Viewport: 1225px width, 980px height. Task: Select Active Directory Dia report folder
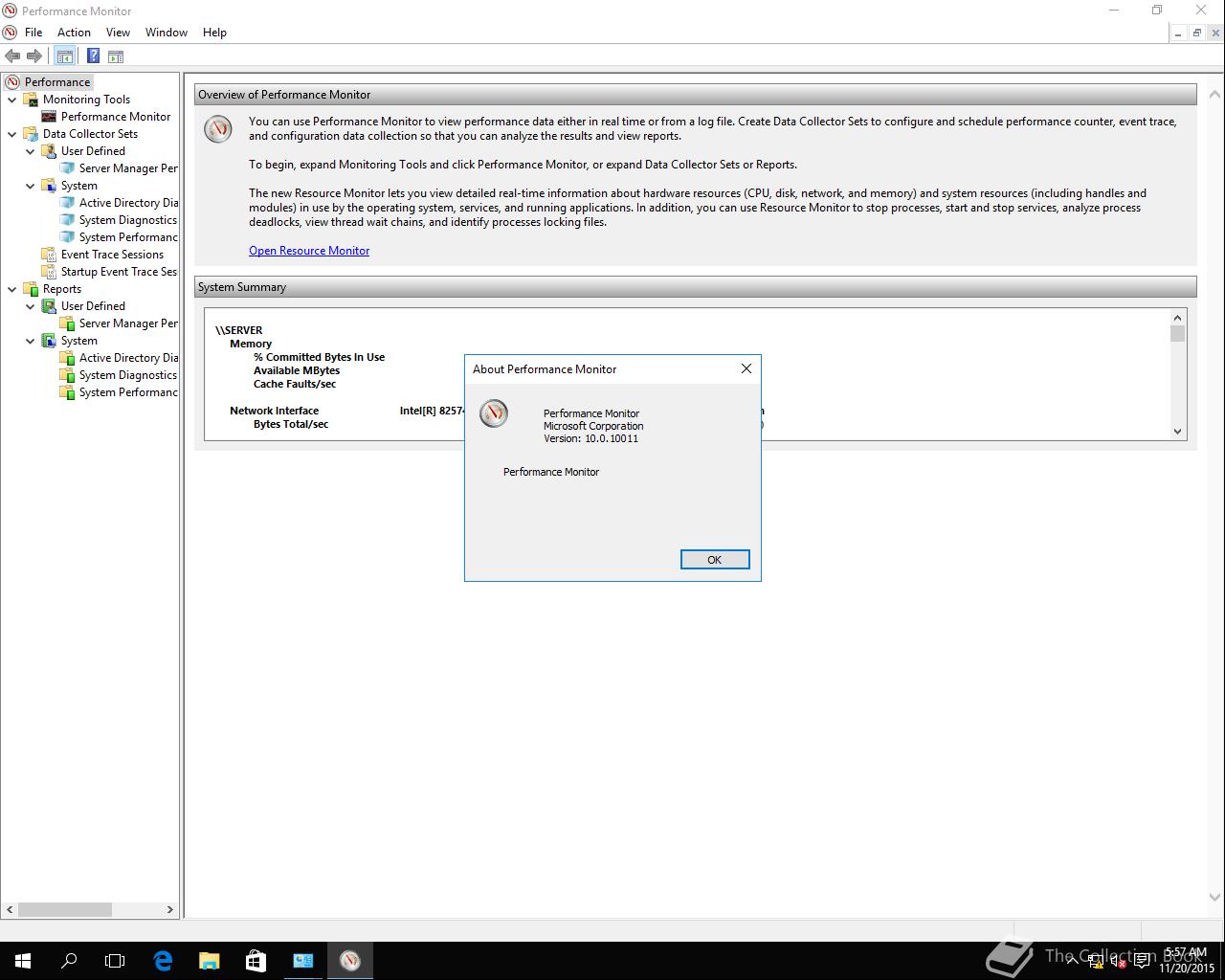(x=128, y=358)
